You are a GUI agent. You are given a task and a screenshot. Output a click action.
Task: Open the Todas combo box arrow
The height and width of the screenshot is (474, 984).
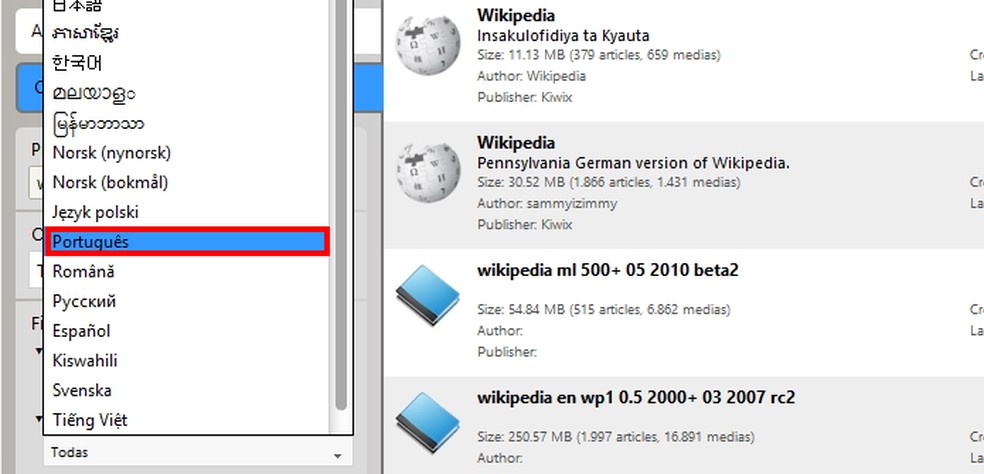point(338,456)
